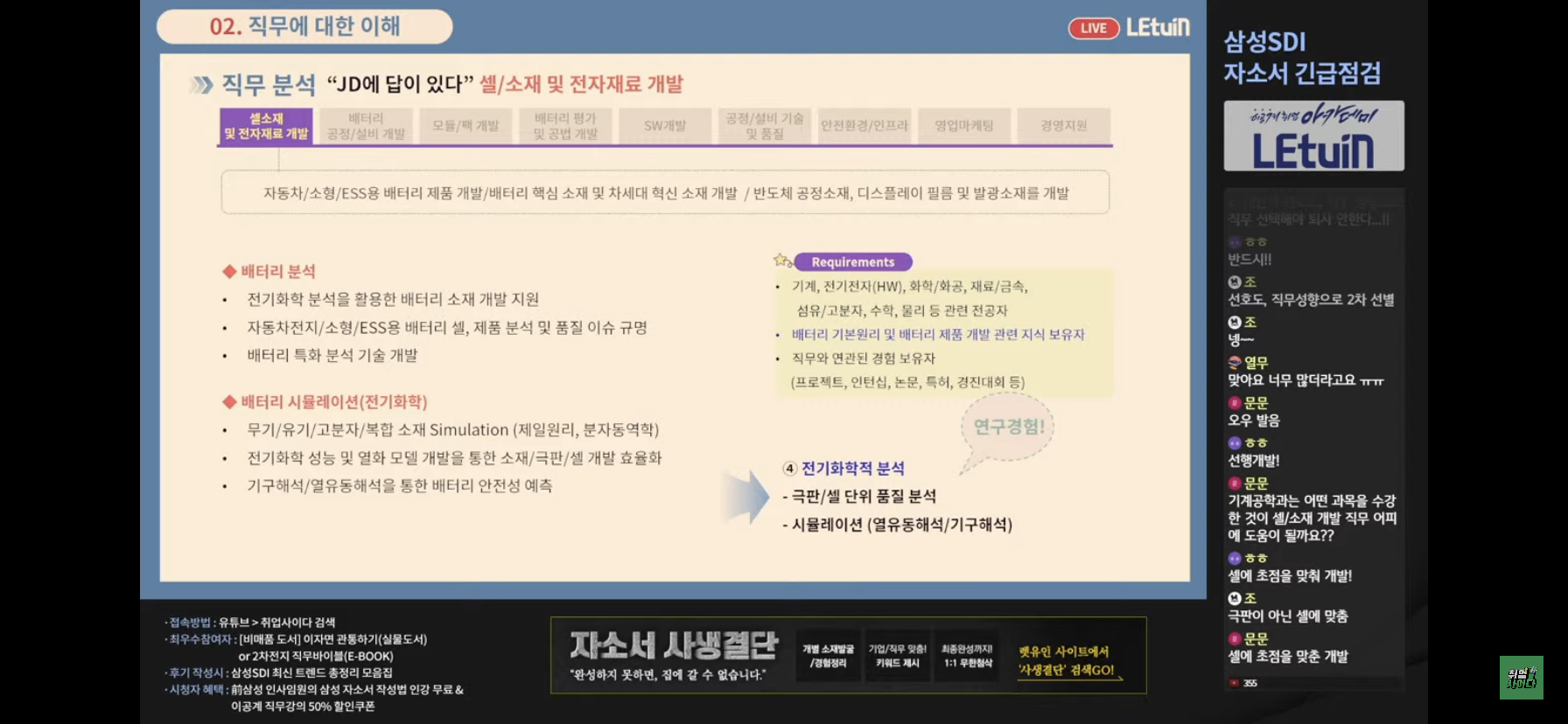Click the '사생결단' 검색GO! link
1568x724 pixels.
click(x=1067, y=670)
